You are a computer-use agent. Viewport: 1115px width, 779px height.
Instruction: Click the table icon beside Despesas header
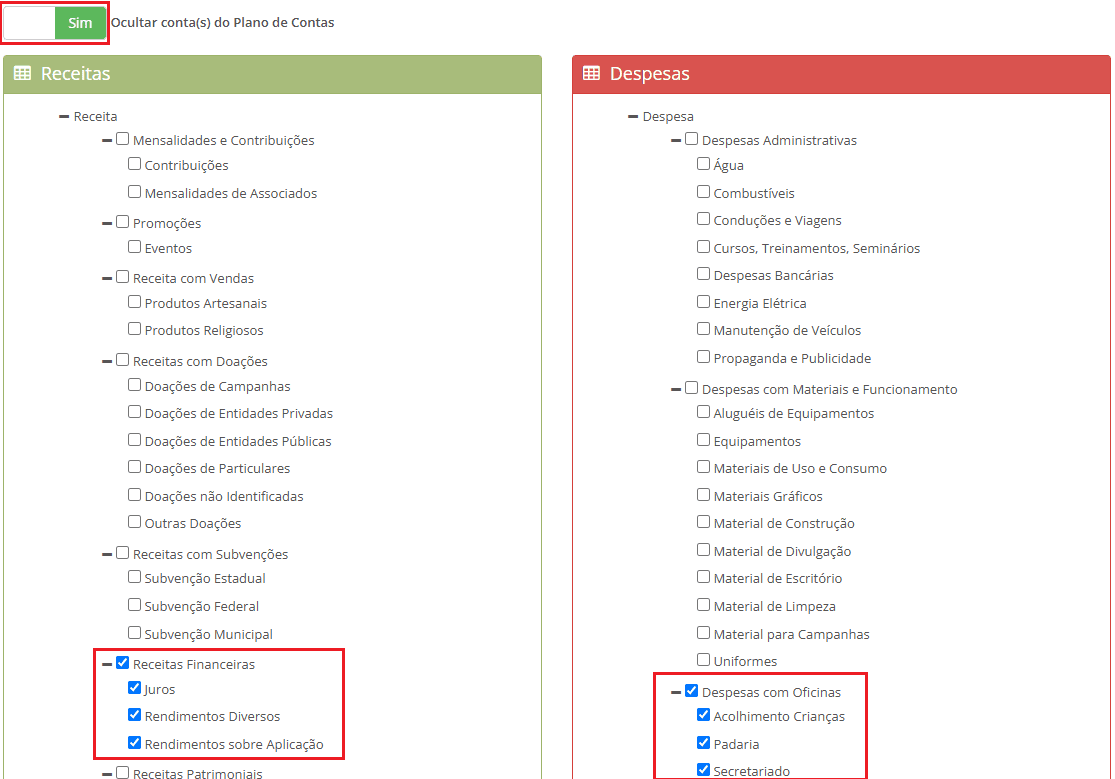click(x=592, y=73)
